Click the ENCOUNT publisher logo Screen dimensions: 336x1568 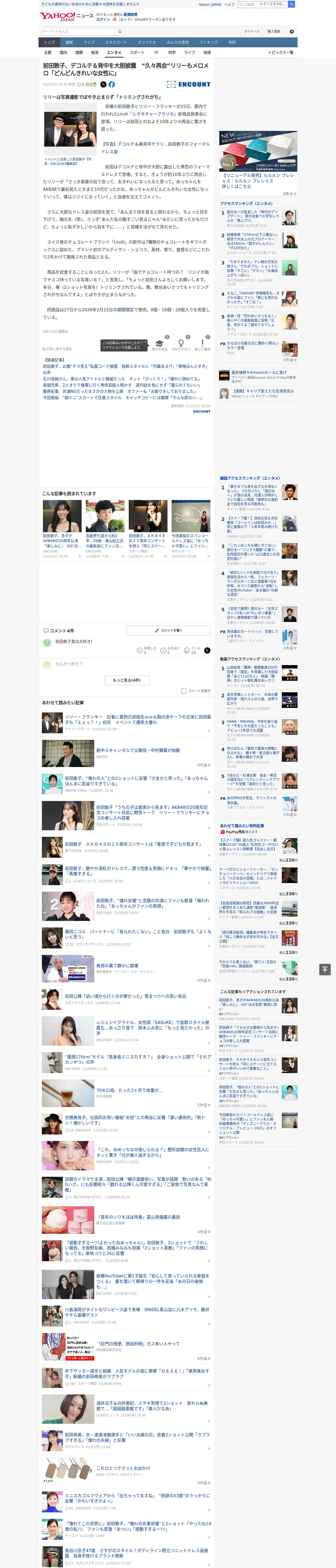point(188,85)
